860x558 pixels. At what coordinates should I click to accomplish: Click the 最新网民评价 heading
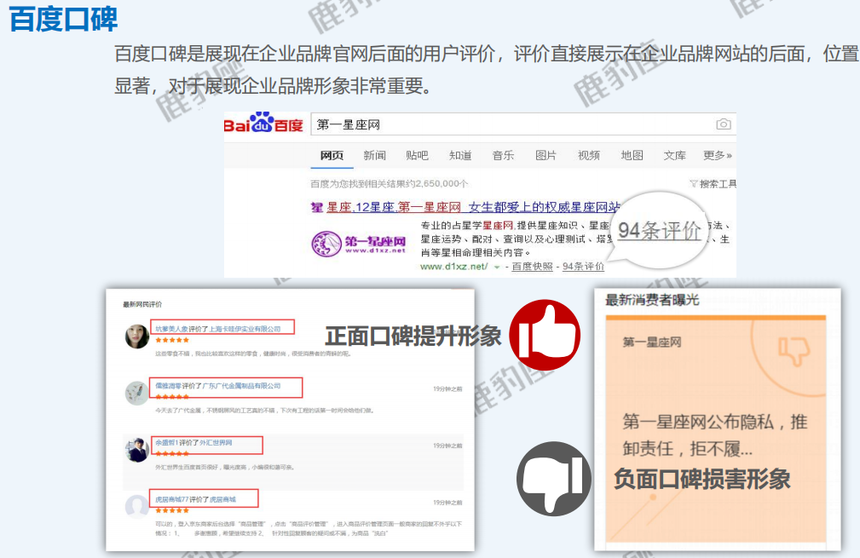[x=142, y=304]
